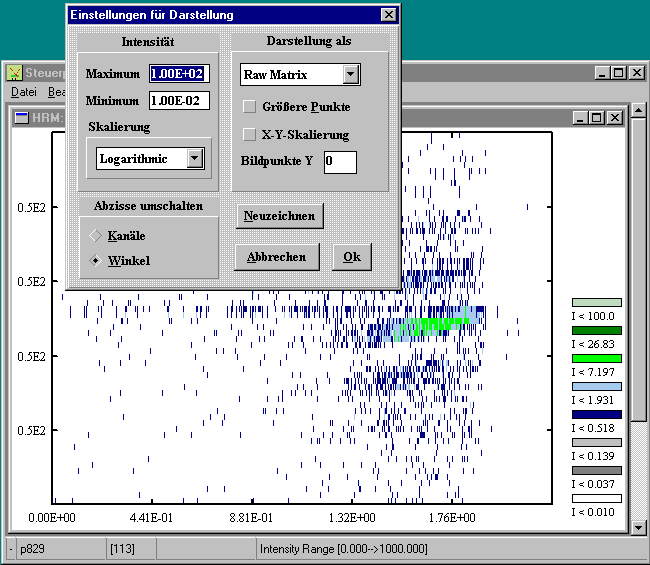Screen dimensions: 650x565
Task: Click the vertical scrollbar down arrow
Action: (638, 527)
